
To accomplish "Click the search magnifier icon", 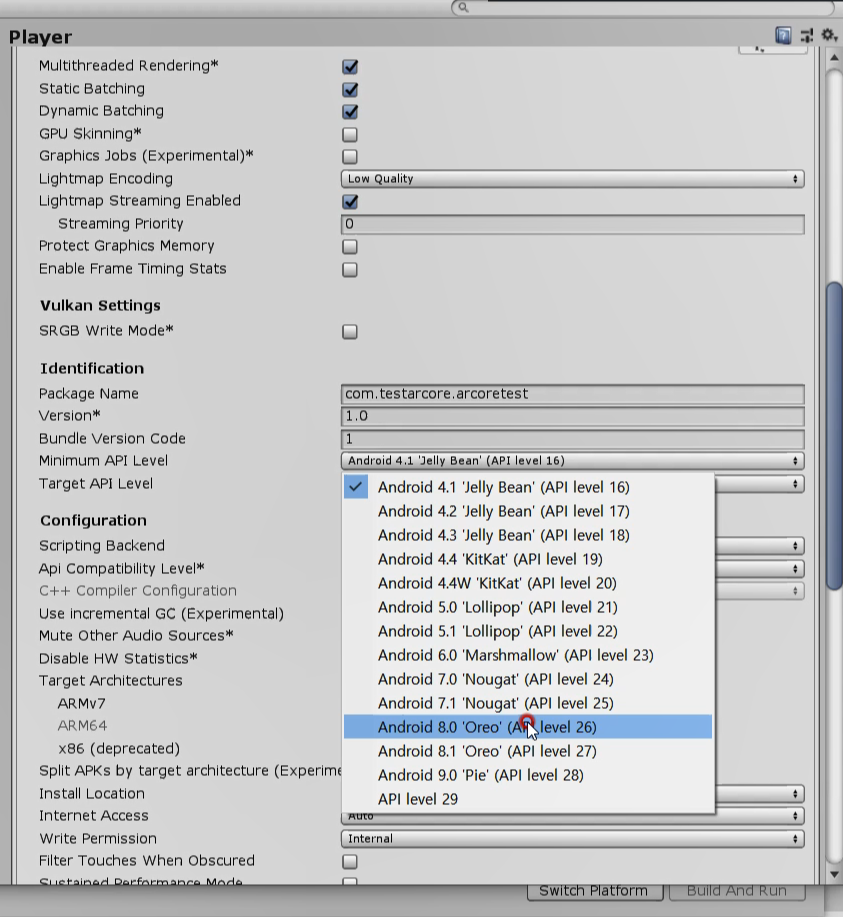I will point(463,7).
